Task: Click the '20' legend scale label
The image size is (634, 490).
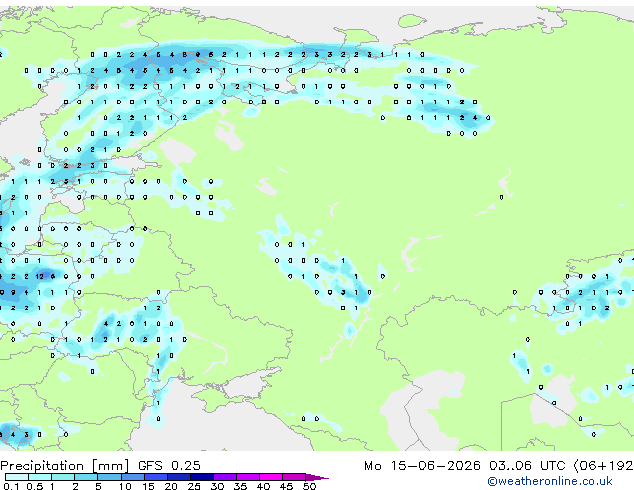Action: point(171,486)
